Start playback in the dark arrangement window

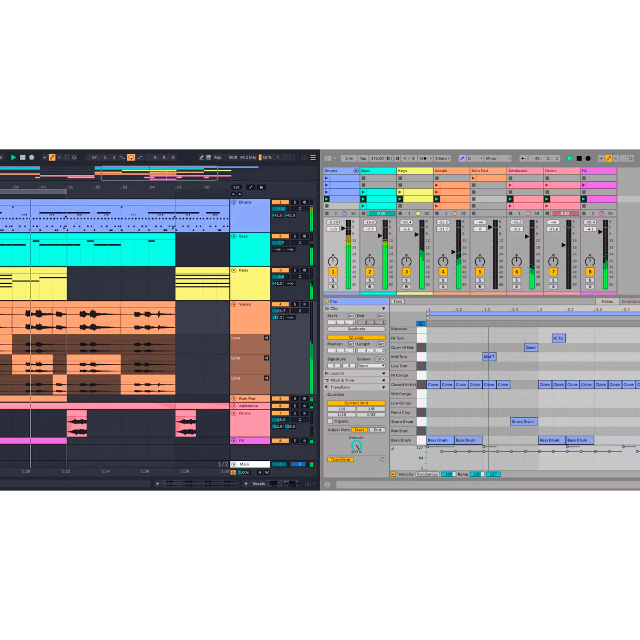coord(13,157)
